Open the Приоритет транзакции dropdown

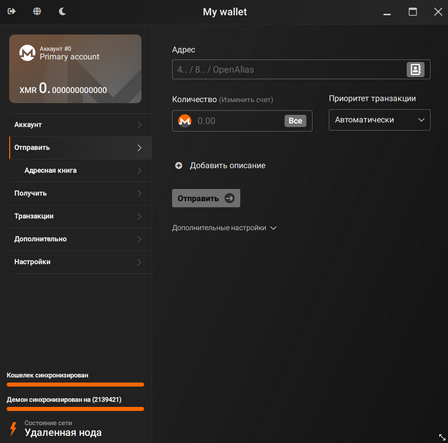(x=379, y=120)
